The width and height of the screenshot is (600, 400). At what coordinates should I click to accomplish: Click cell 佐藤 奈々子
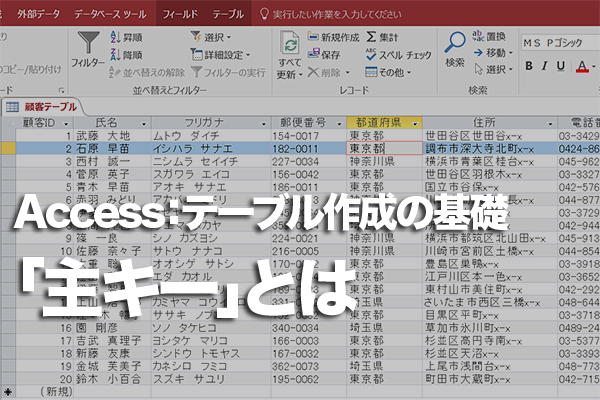coord(112,251)
